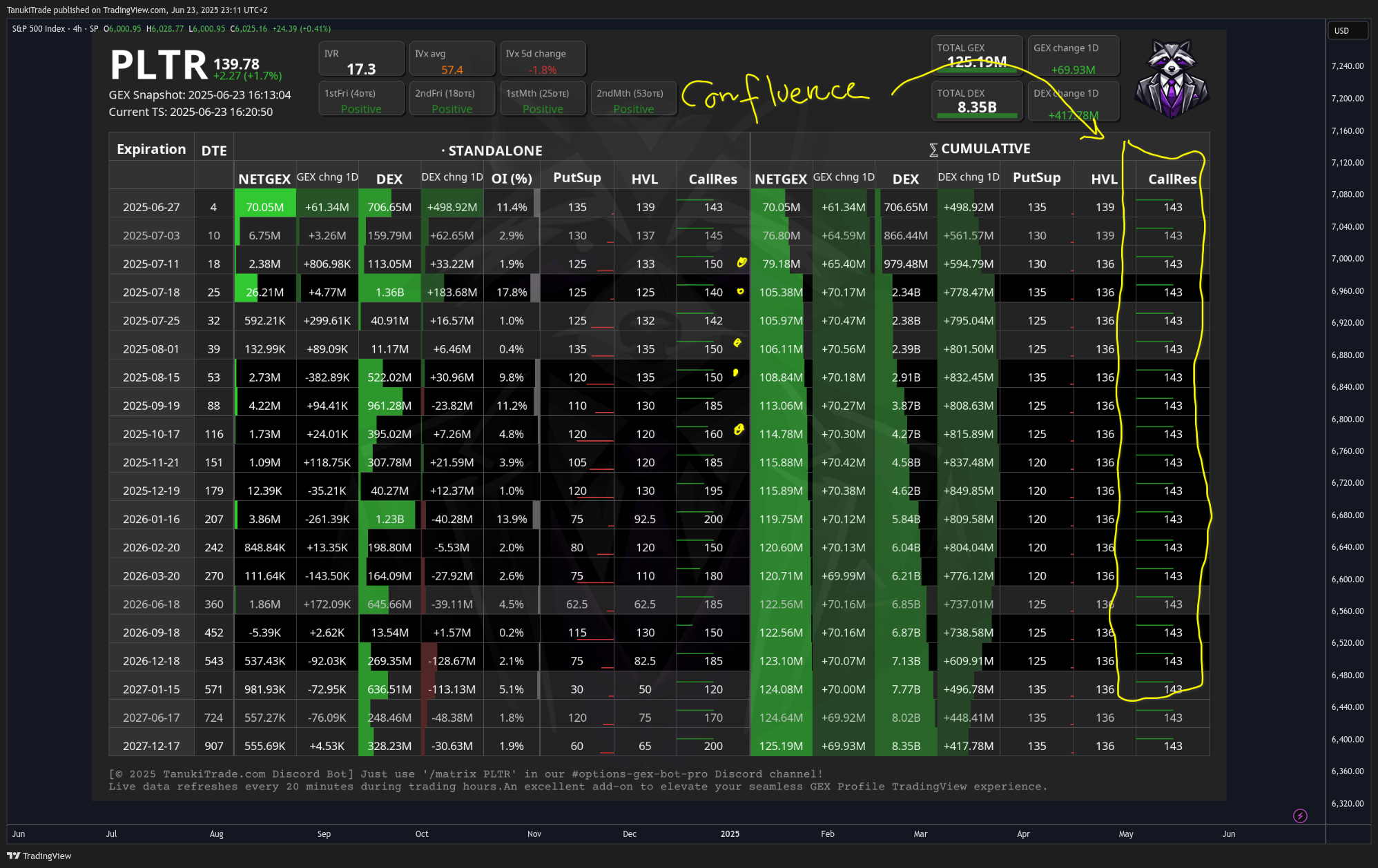Screen dimensions: 1378x868
Task: Click the 592.21K NETGEX cell
Action: click(265, 320)
